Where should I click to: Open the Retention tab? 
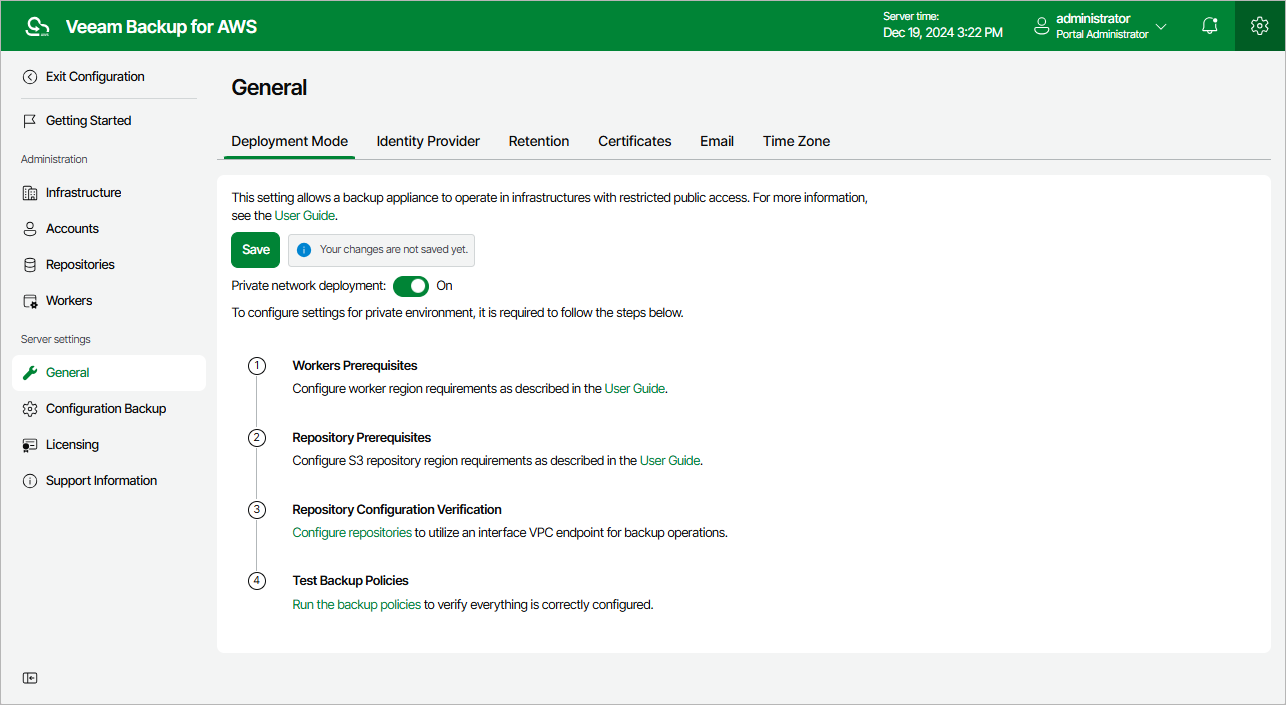(539, 141)
